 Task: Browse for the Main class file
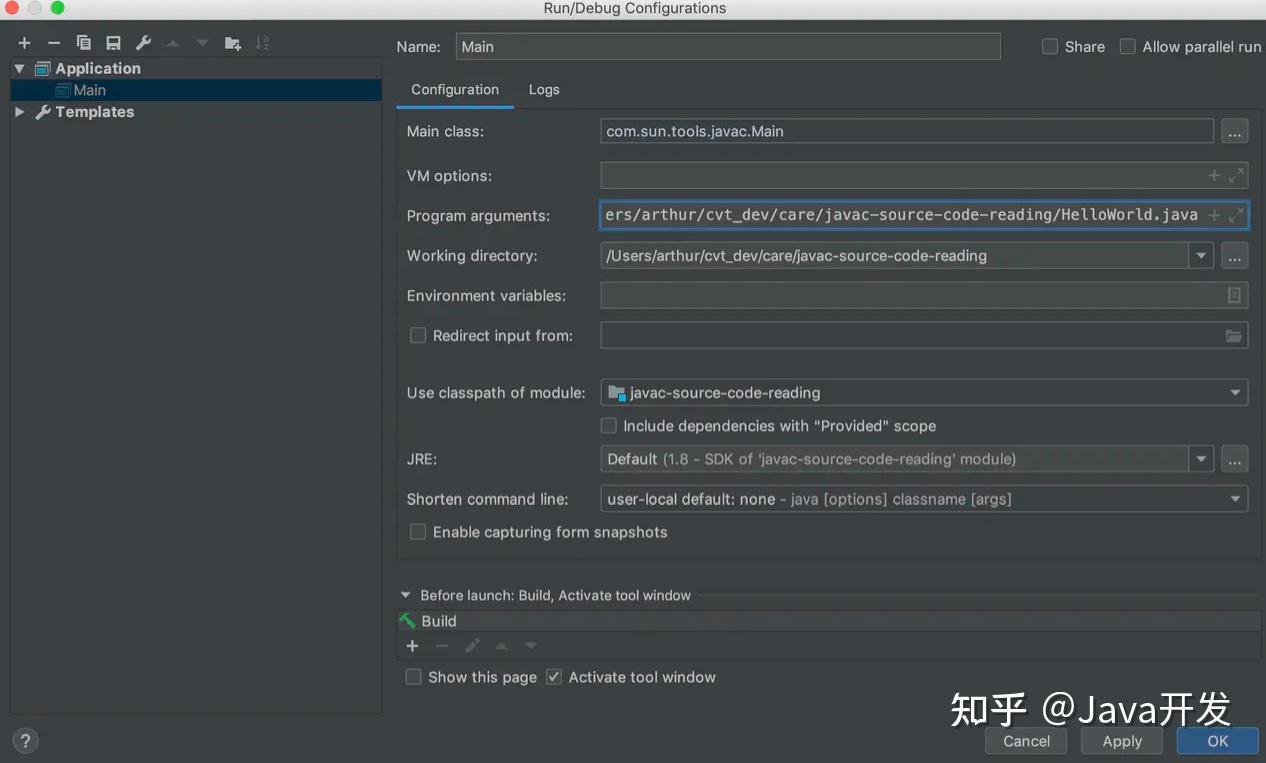pos(1234,130)
